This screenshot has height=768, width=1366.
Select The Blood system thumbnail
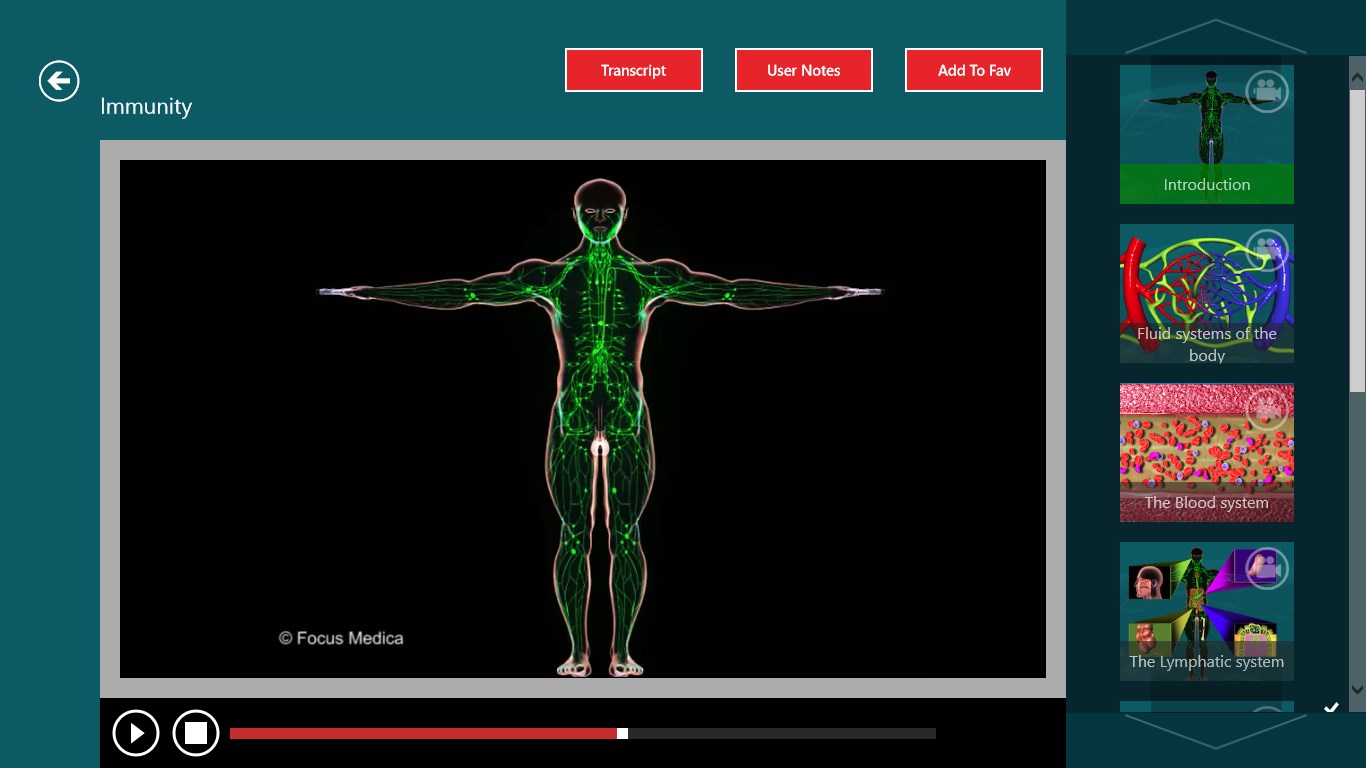[1206, 453]
